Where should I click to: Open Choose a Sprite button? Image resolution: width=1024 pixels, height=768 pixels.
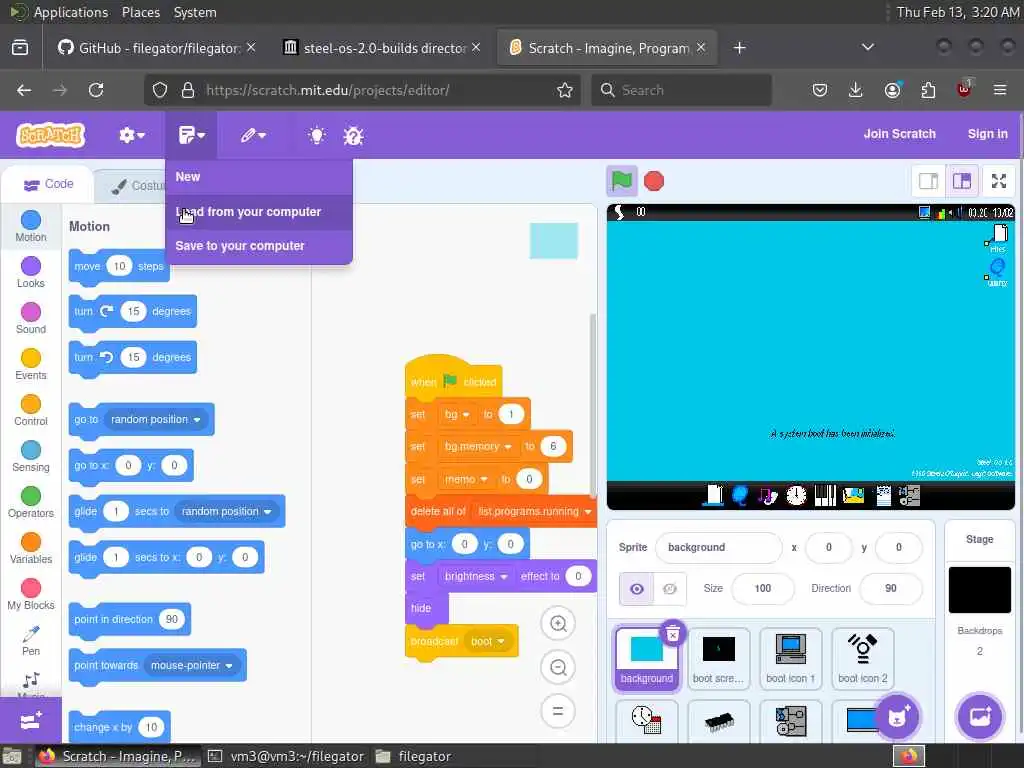898,717
